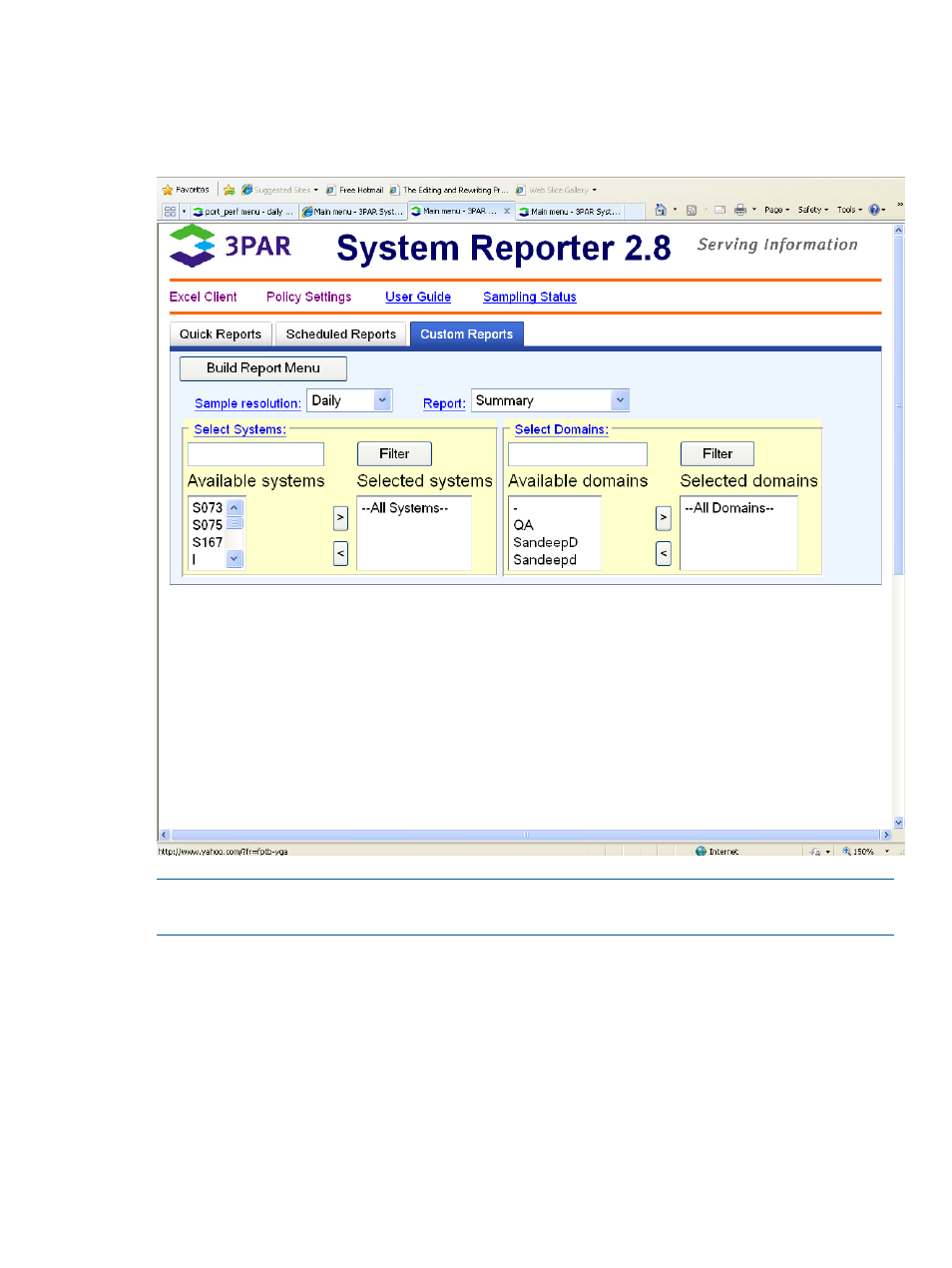Click the Sample resolution link

coord(247,403)
